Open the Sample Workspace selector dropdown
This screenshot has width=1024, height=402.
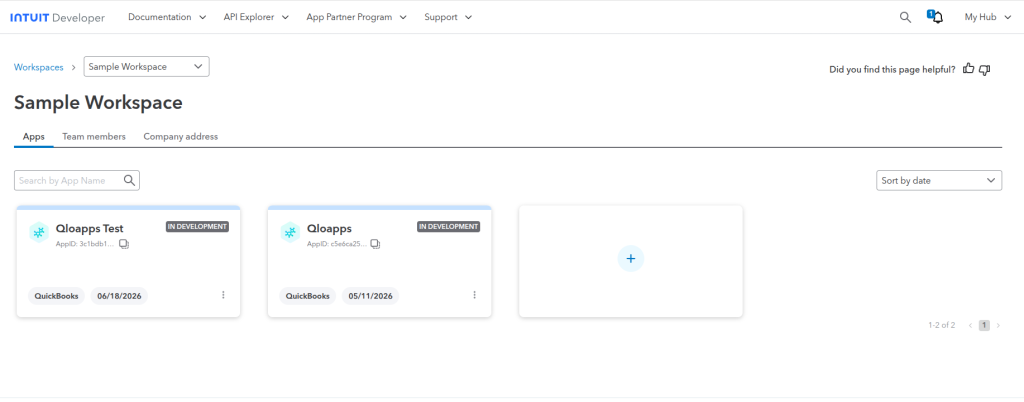point(146,67)
